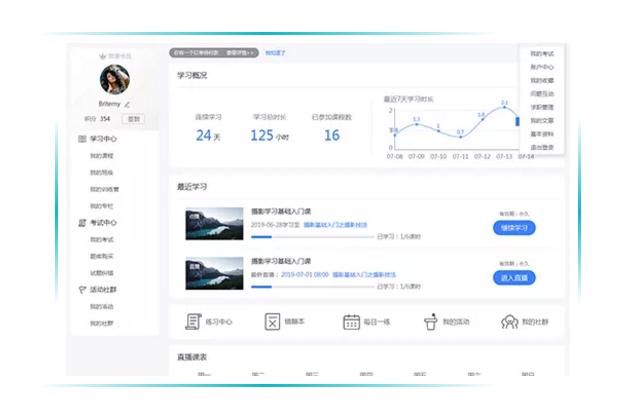635x417 pixels.
Task: Select 账户中心 in the dropdown menu
Action: tap(541, 66)
